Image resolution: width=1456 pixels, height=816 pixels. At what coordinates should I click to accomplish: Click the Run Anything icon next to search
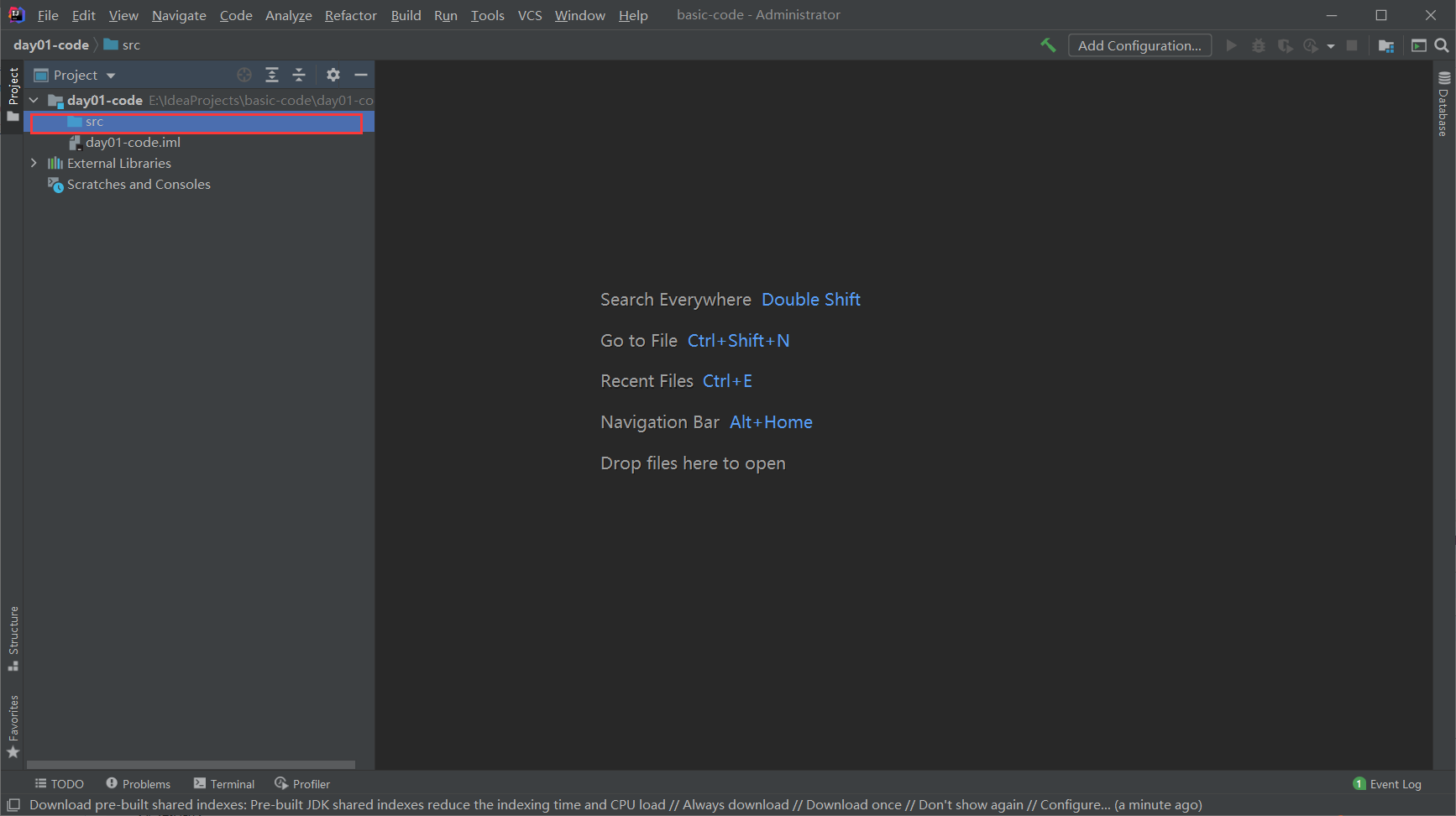coord(1419,45)
